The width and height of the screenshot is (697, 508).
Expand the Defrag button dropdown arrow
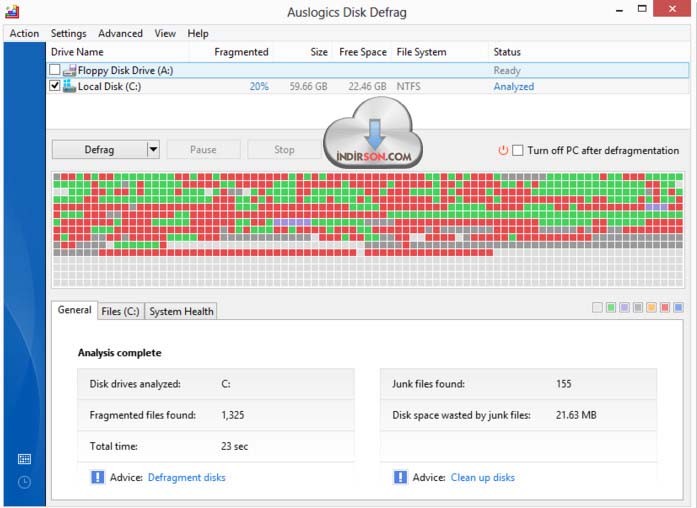(x=153, y=149)
